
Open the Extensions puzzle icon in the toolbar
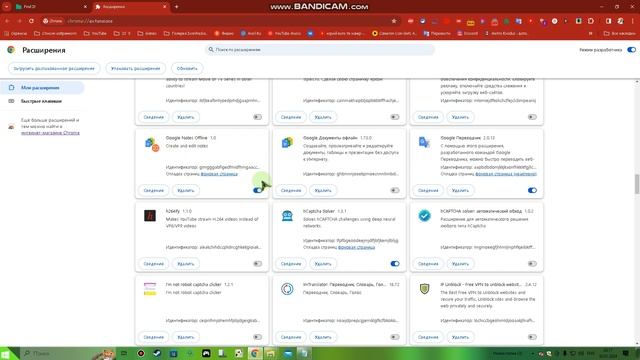click(591, 21)
